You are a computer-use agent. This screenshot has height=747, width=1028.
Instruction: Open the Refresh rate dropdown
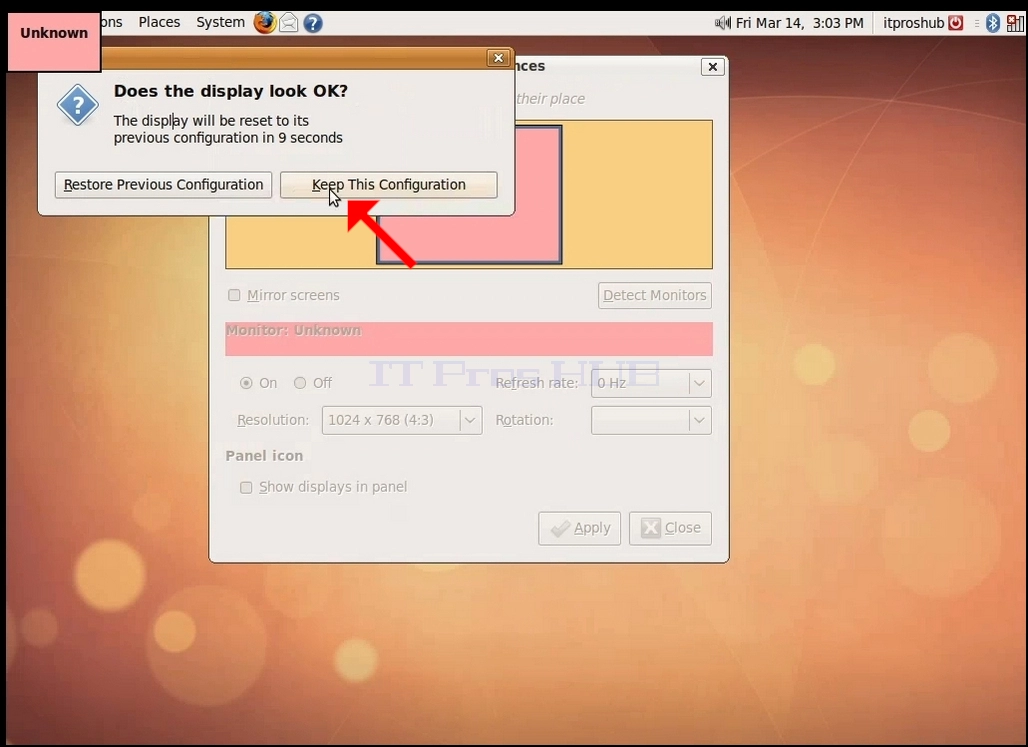[651, 383]
